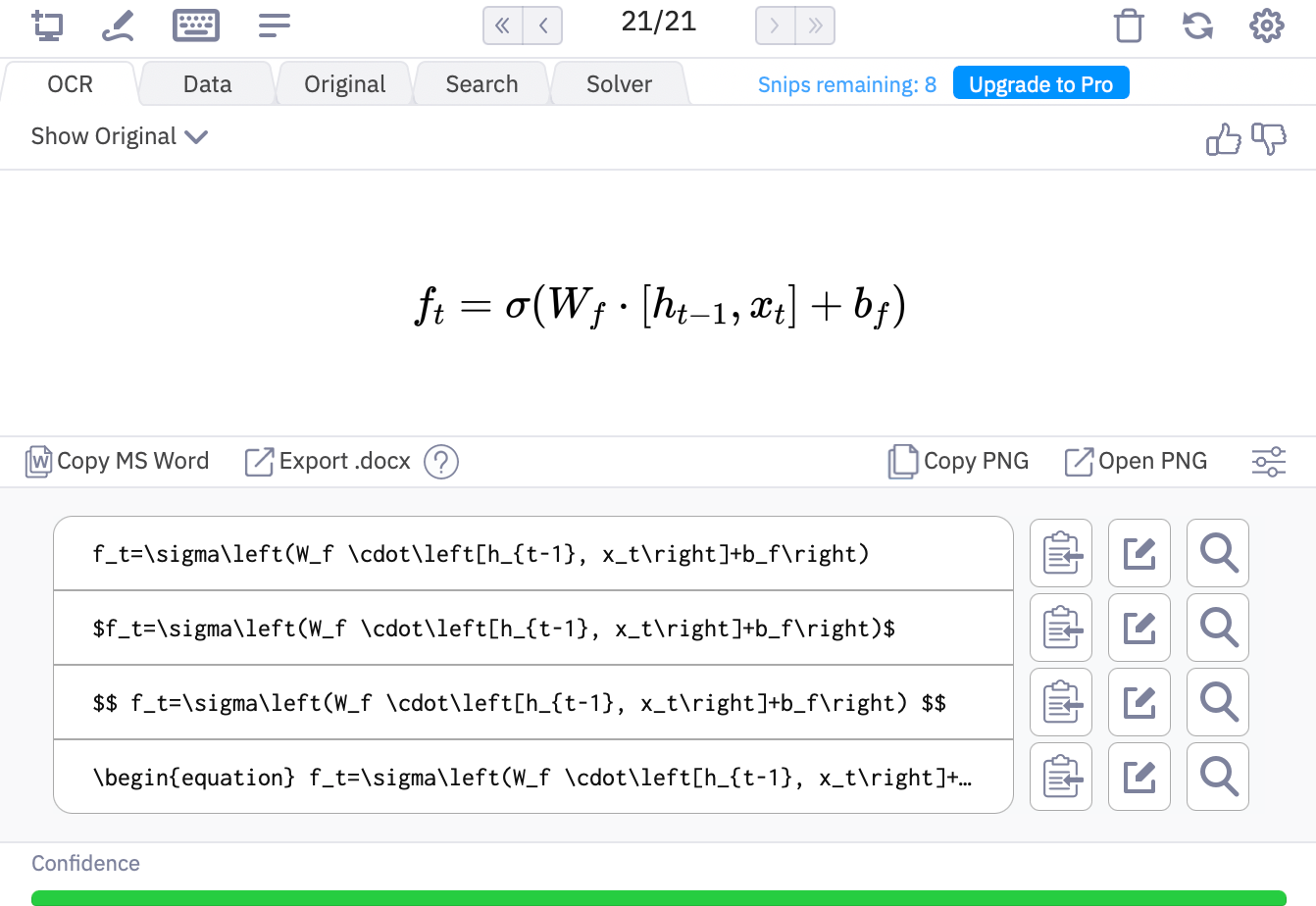Click the green confidence bar
This screenshot has width=1316, height=906.
(658, 898)
